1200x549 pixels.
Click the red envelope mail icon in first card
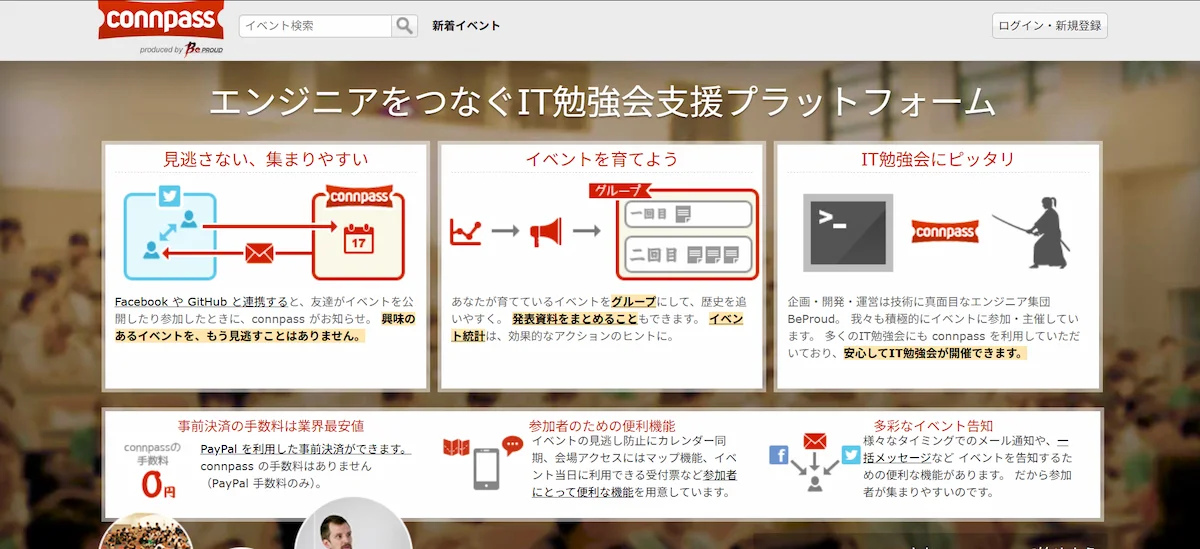[259, 253]
